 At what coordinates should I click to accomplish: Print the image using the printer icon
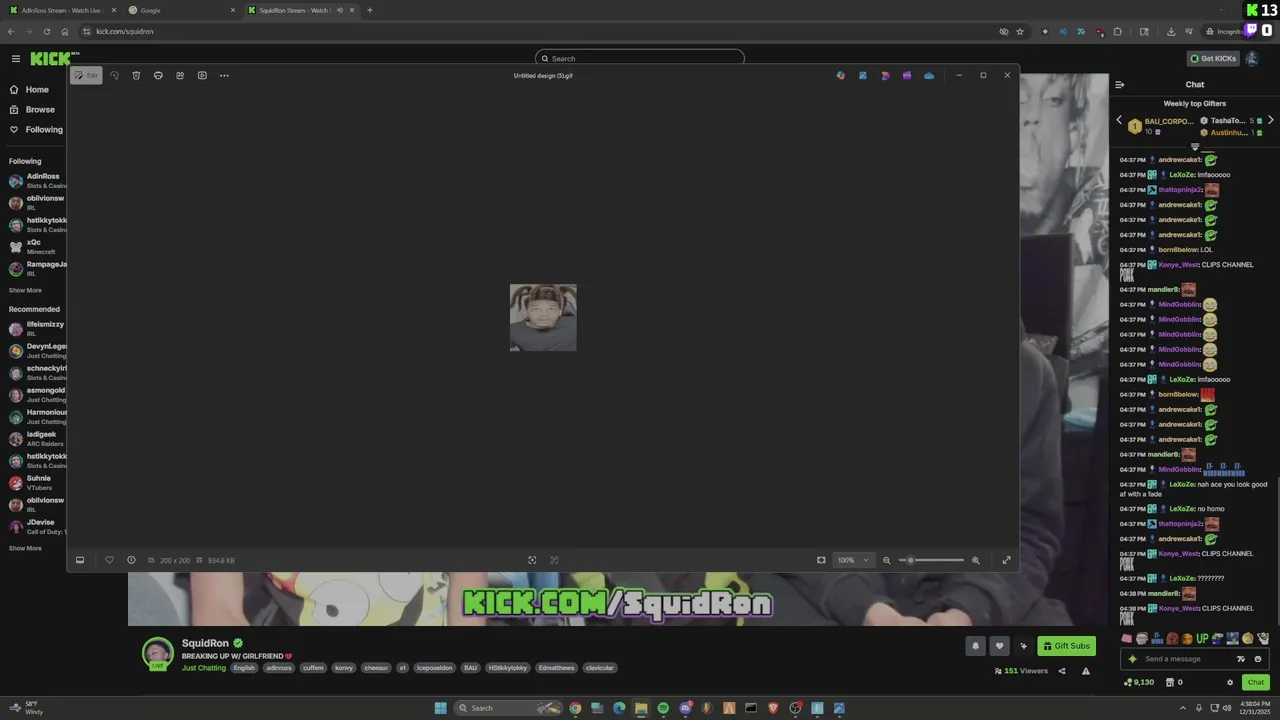click(x=158, y=75)
